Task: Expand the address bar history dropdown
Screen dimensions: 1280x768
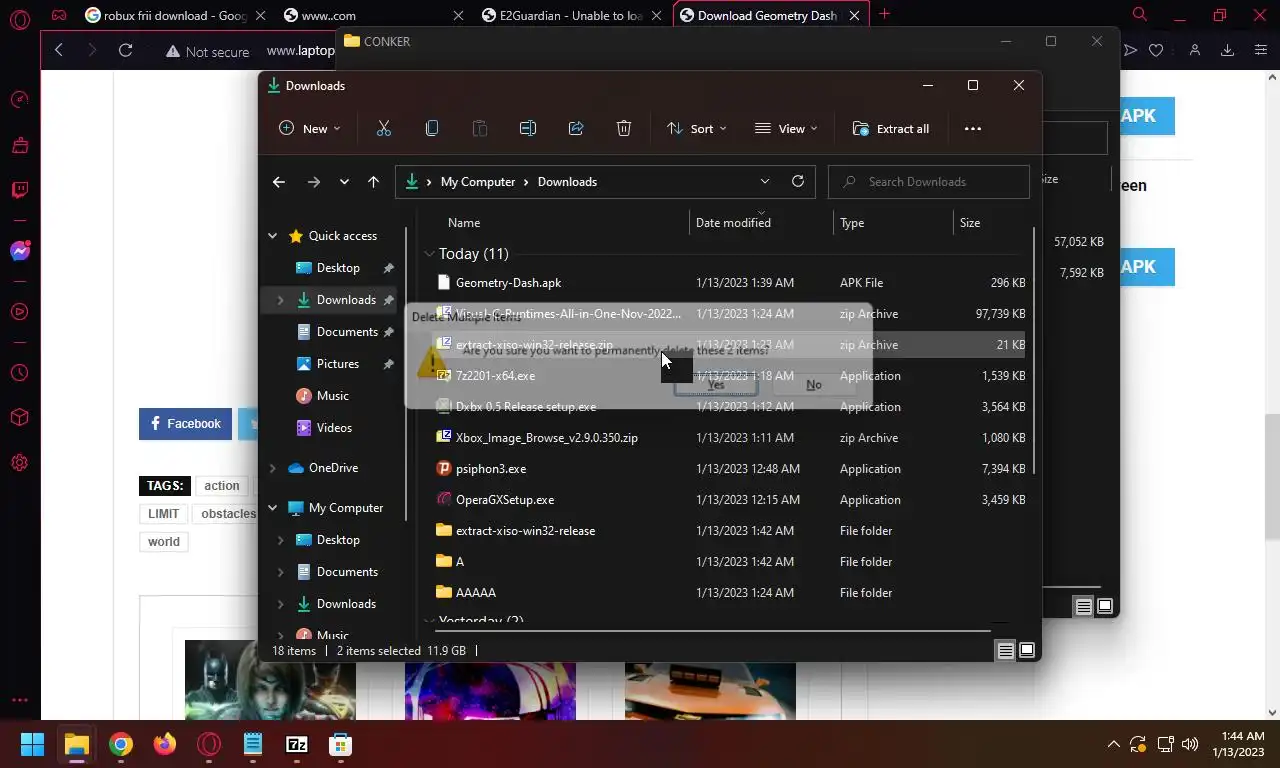Action: (765, 181)
